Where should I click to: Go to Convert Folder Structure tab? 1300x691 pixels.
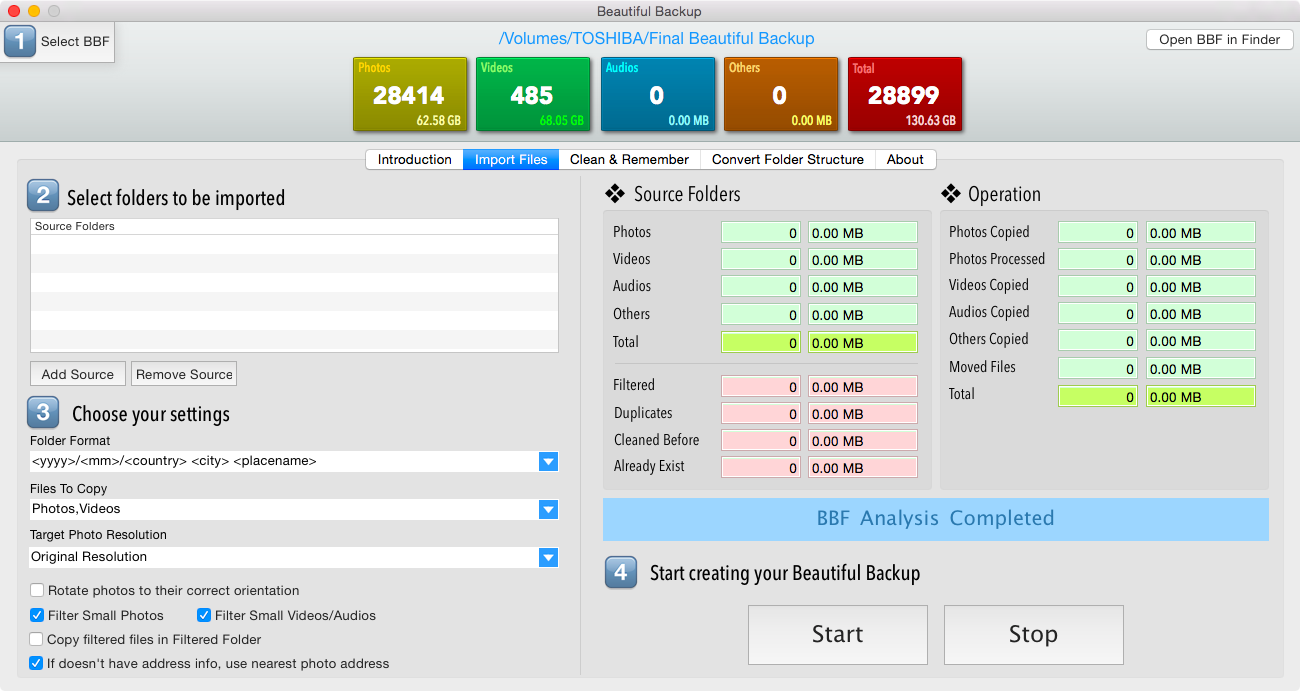coord(787,159)
